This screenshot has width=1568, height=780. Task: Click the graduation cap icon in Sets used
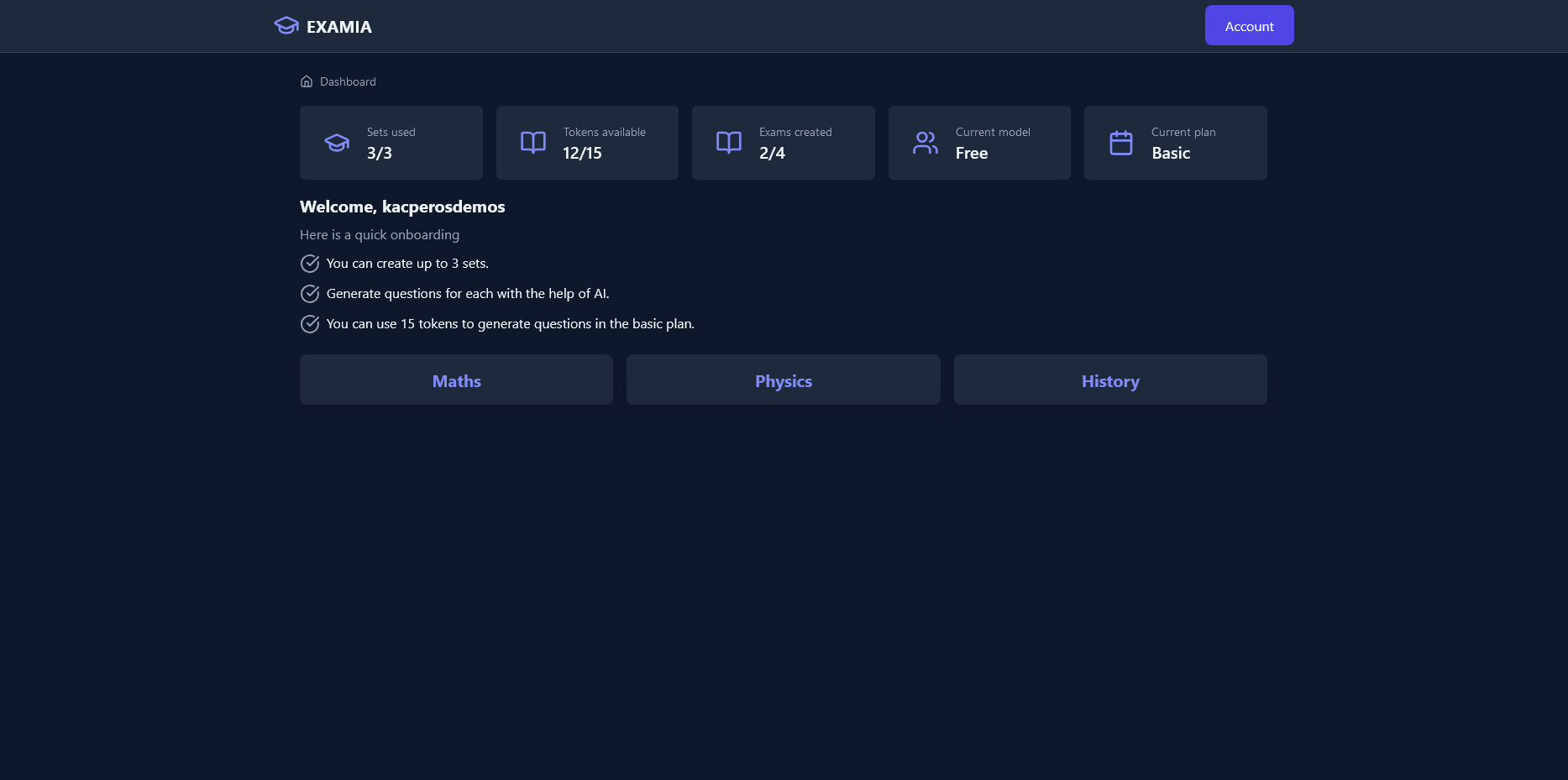pos(337,143)
